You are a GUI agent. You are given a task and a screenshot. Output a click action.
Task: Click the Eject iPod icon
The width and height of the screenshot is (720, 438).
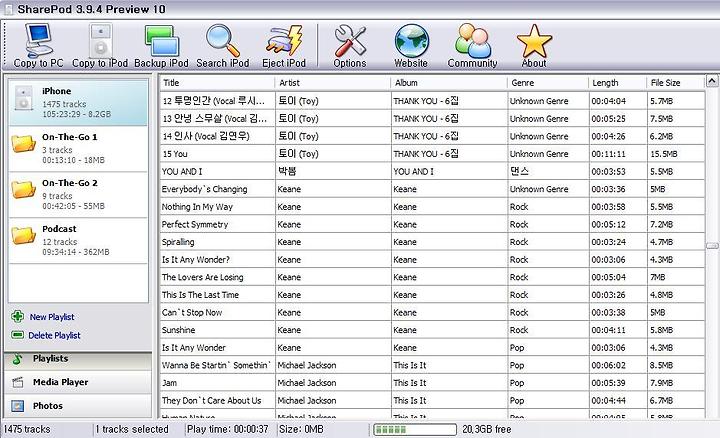click(x=284, y=46)
